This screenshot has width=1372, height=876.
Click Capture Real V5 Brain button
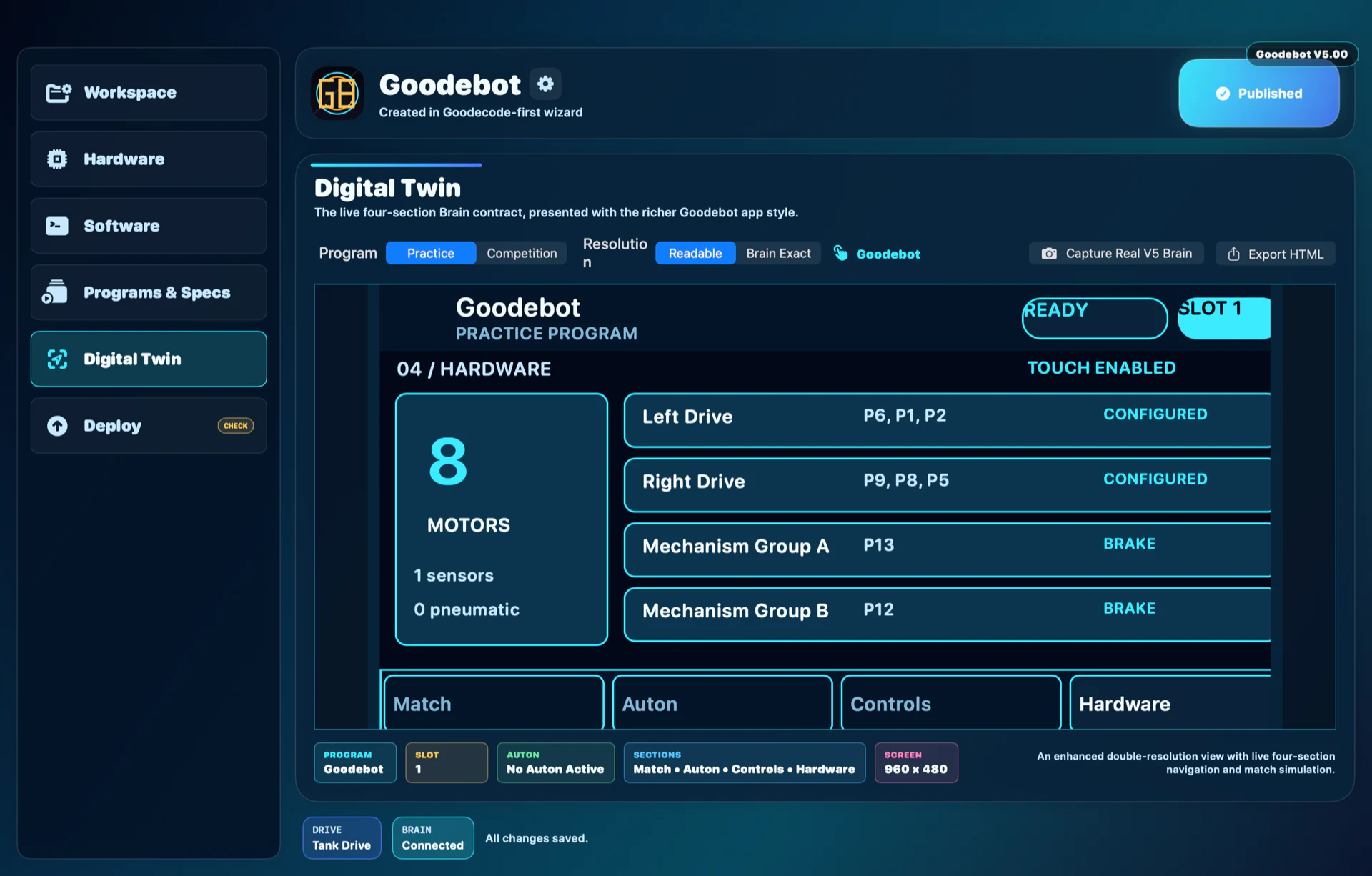coord(1116,254)
